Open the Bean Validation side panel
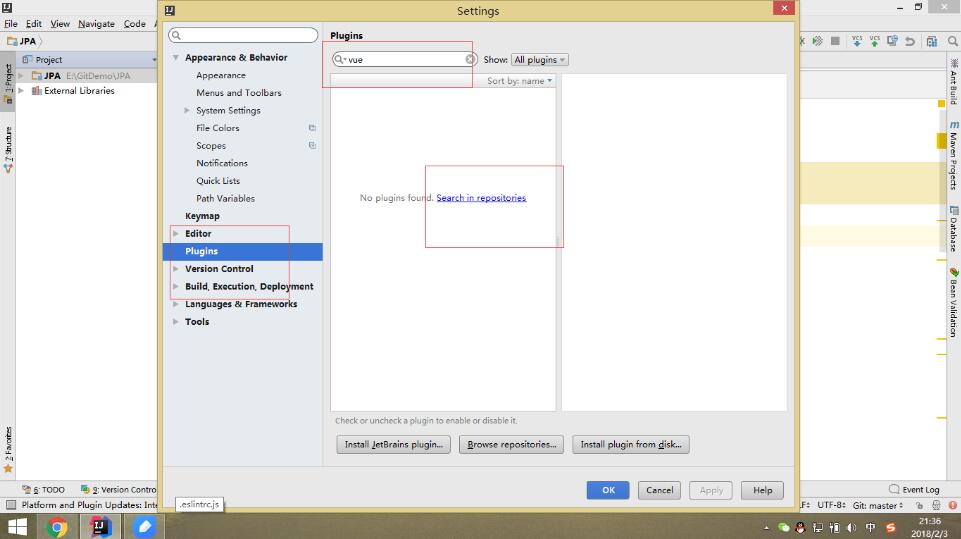The height and width of the screenshot is (539, 961). [x=954, y=302]
